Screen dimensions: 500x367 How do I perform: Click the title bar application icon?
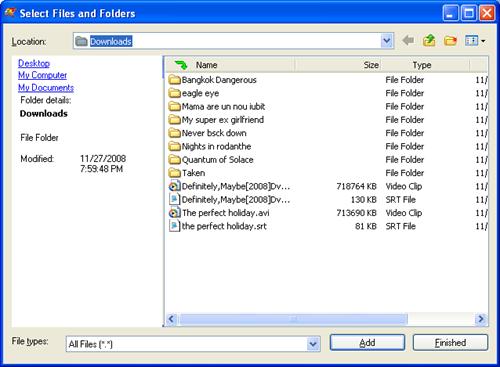tap(10, 13)
